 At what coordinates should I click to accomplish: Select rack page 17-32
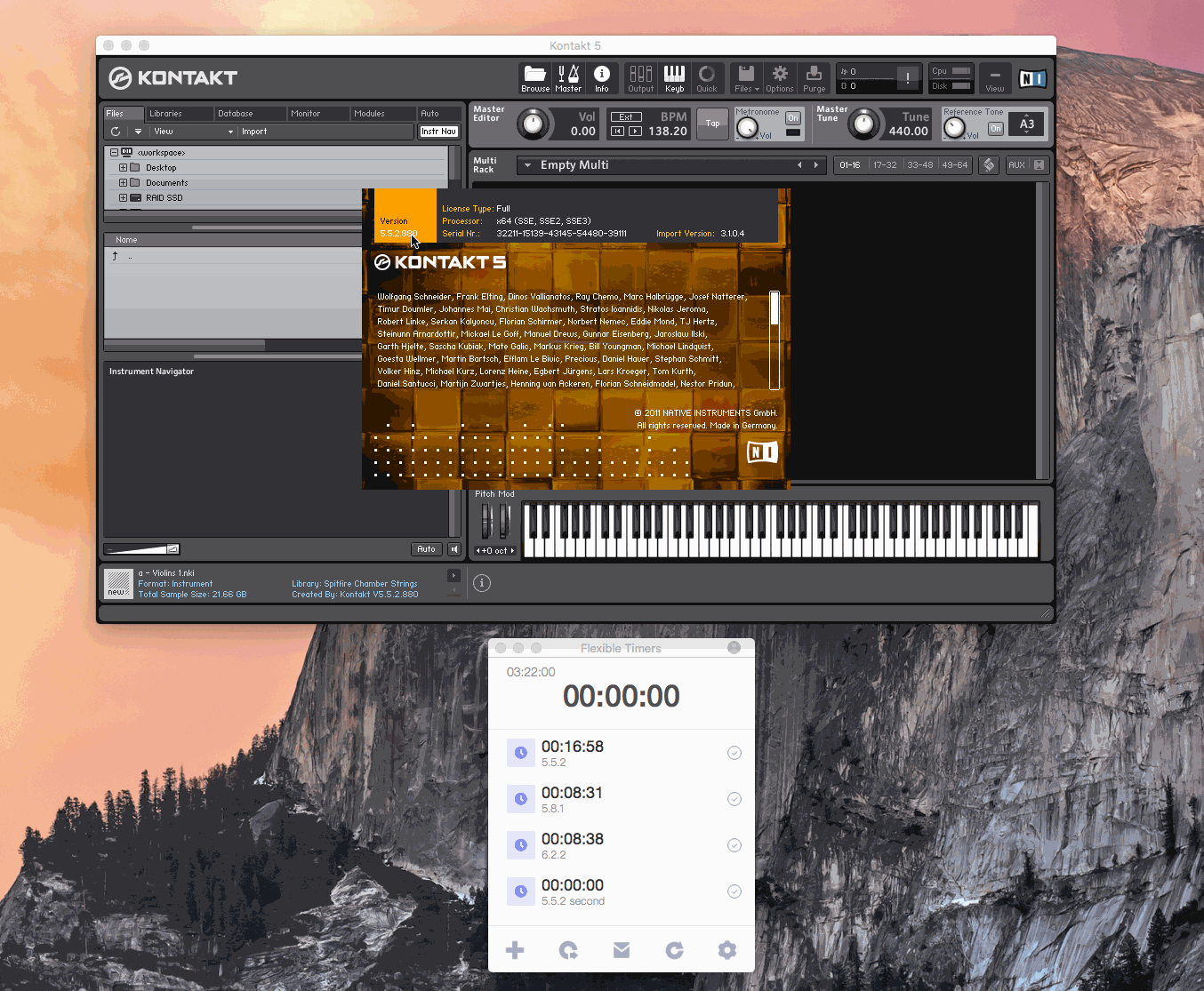[x=886, y=165]
